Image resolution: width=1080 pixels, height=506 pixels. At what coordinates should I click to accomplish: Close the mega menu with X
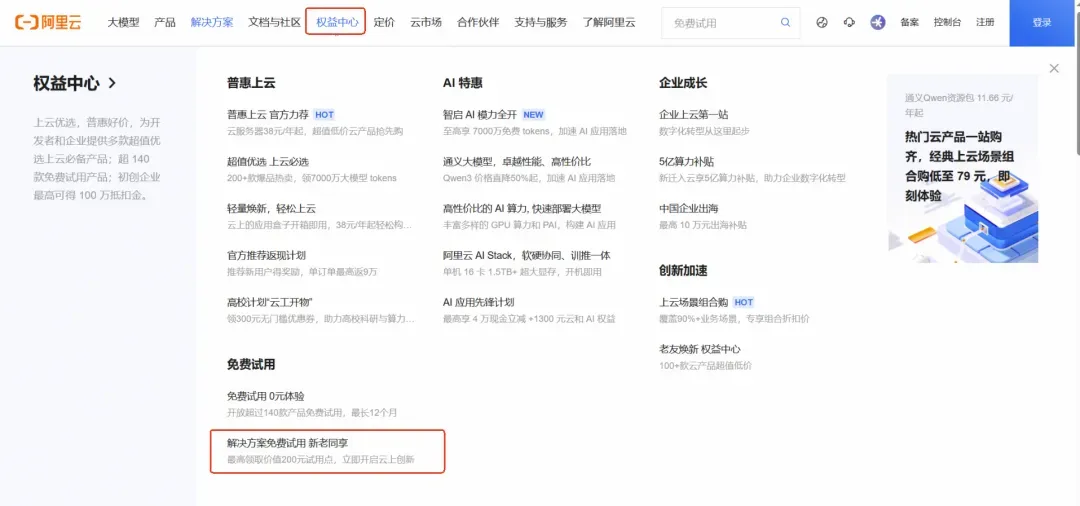[x=1054, y=68]
